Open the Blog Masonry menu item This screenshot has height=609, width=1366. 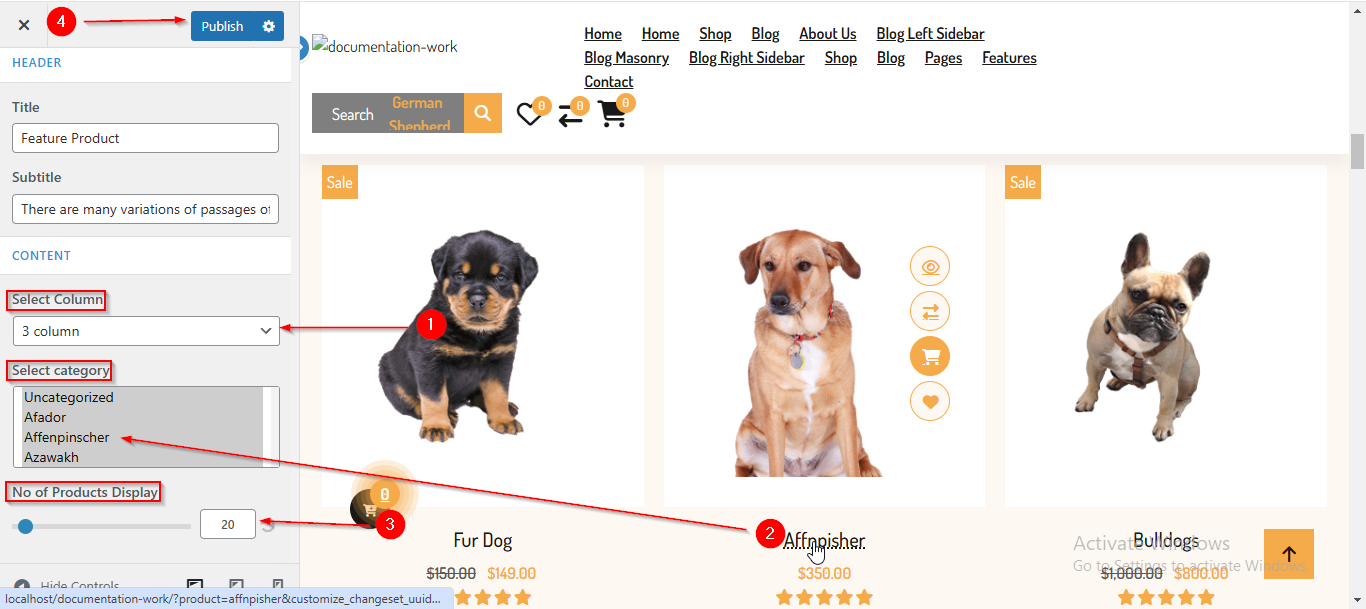(627, 58)
